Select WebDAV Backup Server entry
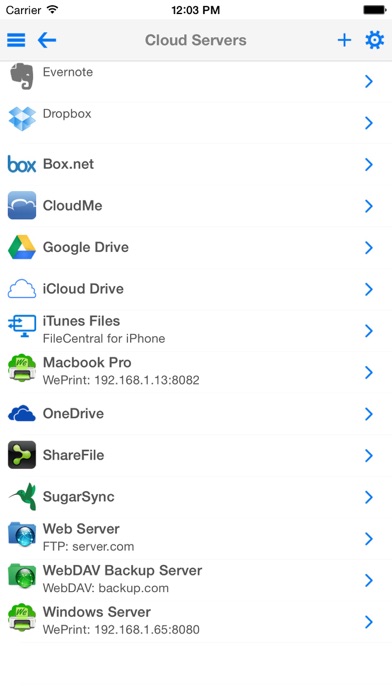The width and height of the screenshot is (392, 696). [196, 580]
